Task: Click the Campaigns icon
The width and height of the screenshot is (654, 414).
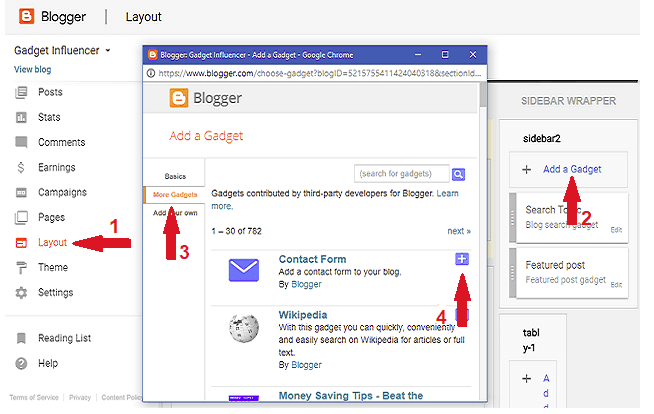Action: [21, 193]
